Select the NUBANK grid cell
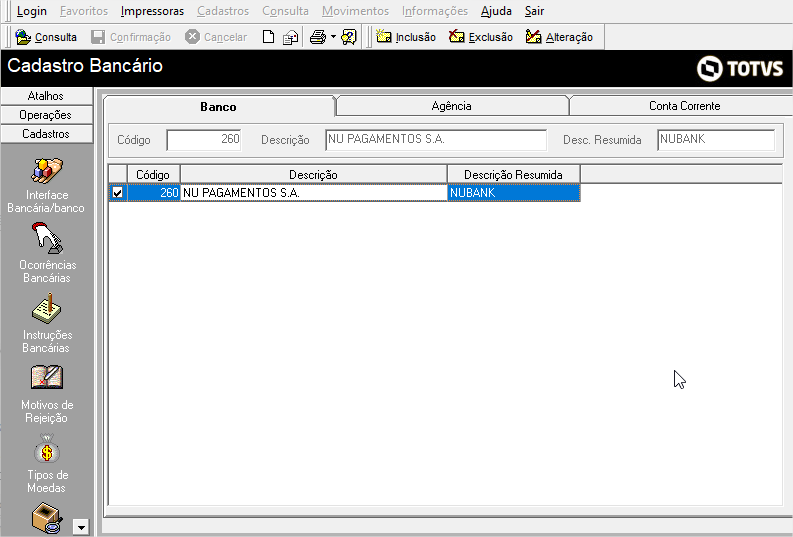The width and height of the screenshot is (793, 537). pyautogui.click(x=513, y=193)
